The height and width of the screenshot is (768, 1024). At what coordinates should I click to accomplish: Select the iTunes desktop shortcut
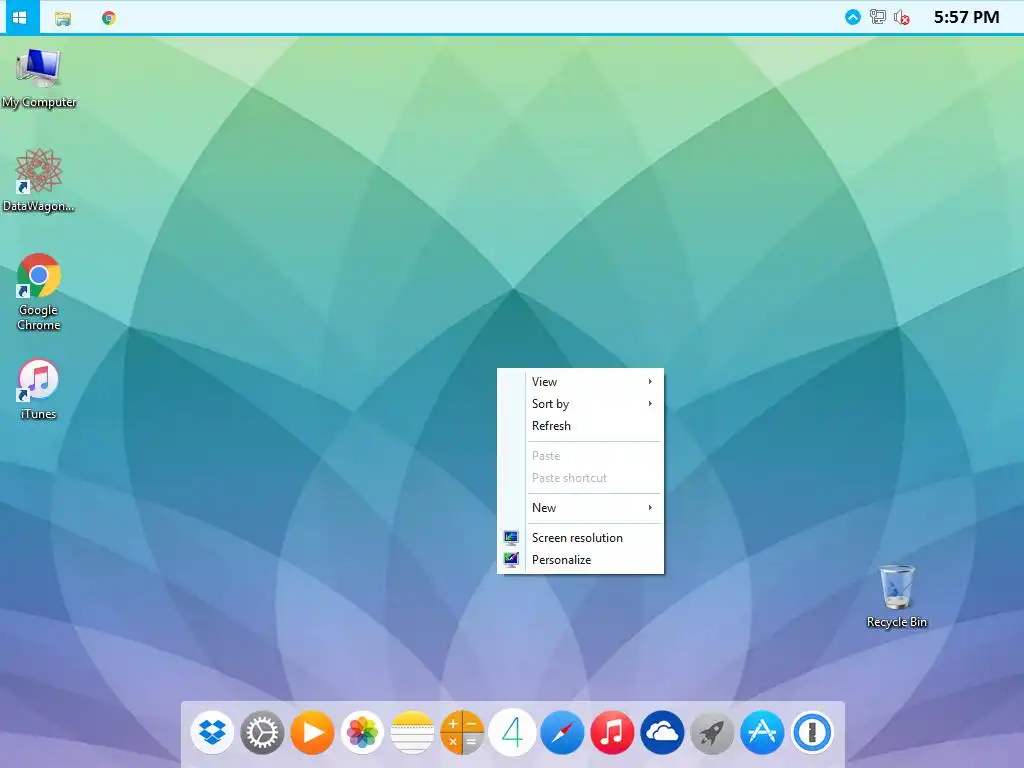pos(39,389)
